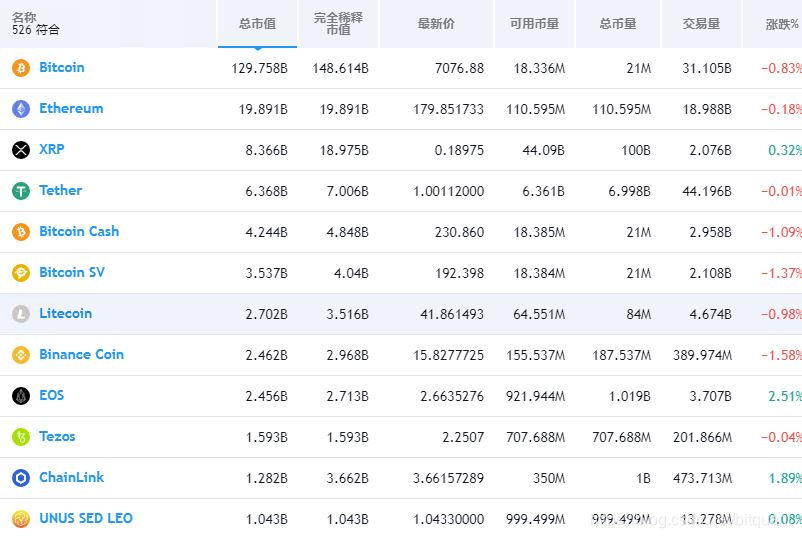The height and width of the screenshot is (538, 802).
Task: Select ChainLink price 3.66157289
Action: pos(449,478)
